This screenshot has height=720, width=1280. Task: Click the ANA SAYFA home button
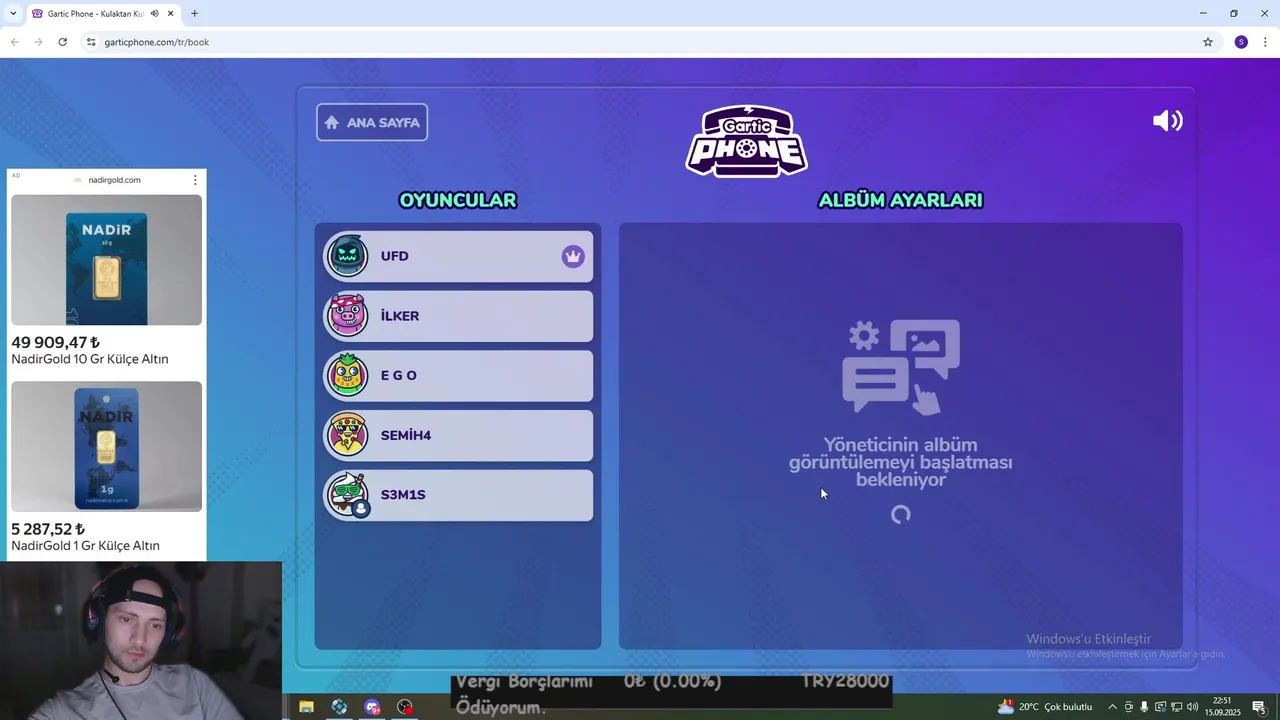click(x=372, y=122)
